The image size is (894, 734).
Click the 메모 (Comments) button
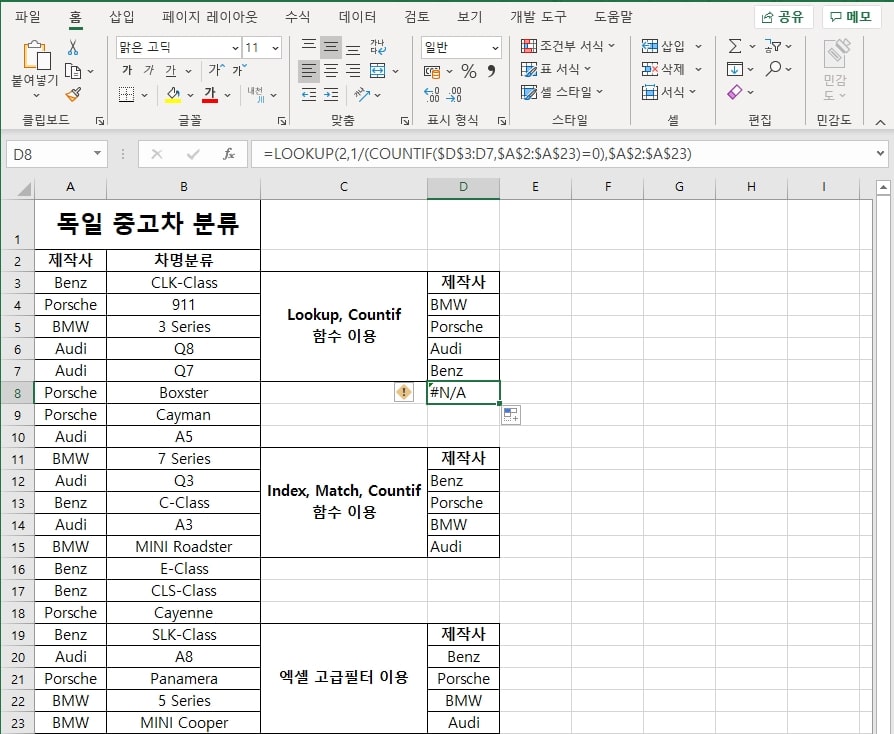coord(851,17)
